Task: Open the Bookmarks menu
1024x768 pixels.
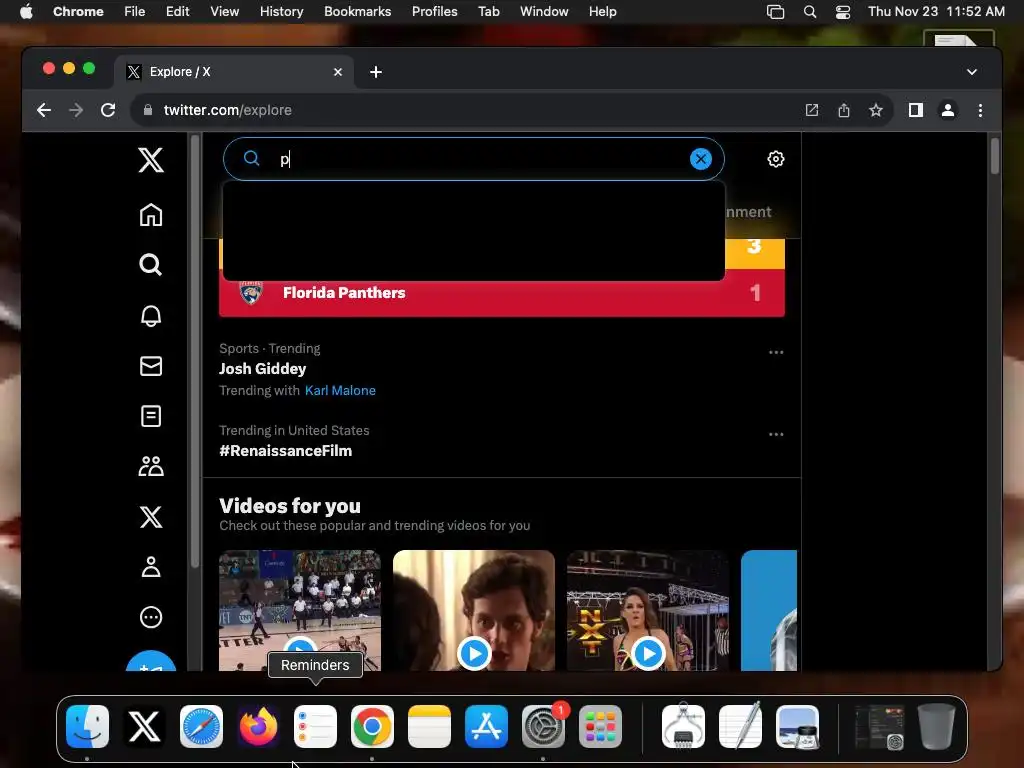Action: pyautogui.click(x=357, y=12)
